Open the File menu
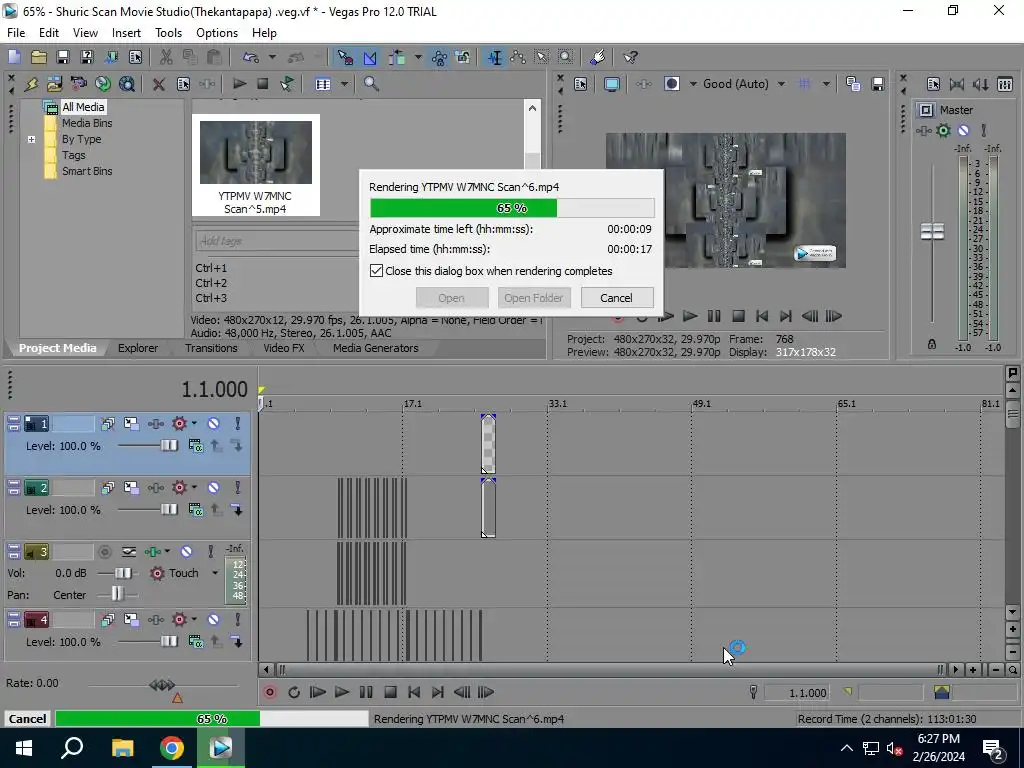The width and height of the screenshot is (1024, 768). pyautogui.click(x=16, y=33)
